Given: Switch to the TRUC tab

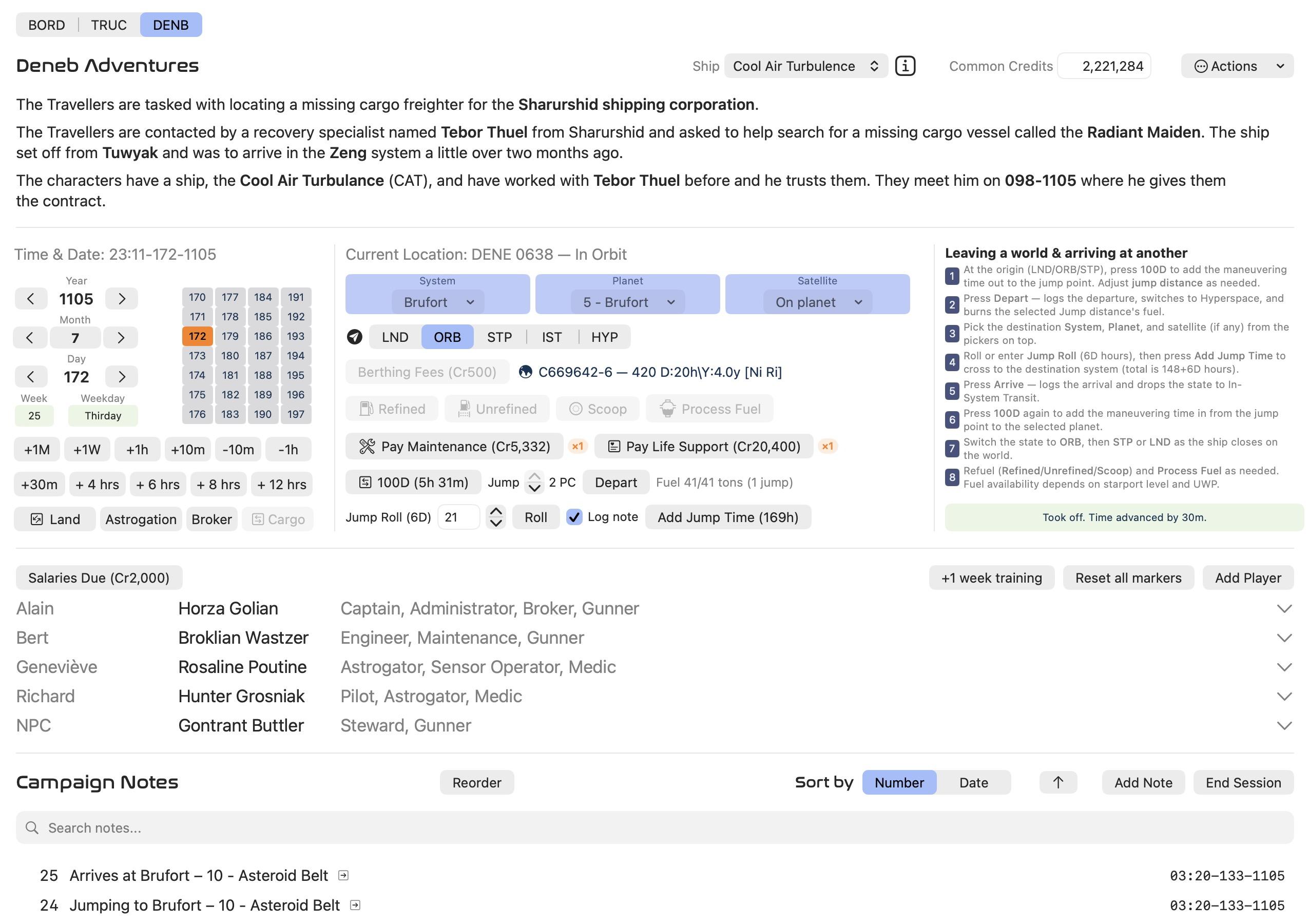Looking at the screenshot, I should (109, 25).
